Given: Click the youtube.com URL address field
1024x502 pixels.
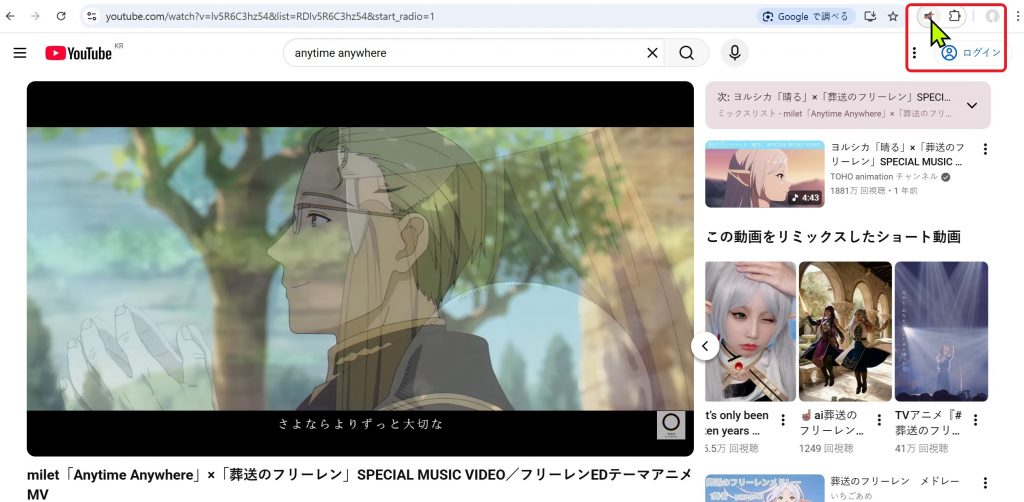Looking at the screenshot, I should tap(270, 16).
